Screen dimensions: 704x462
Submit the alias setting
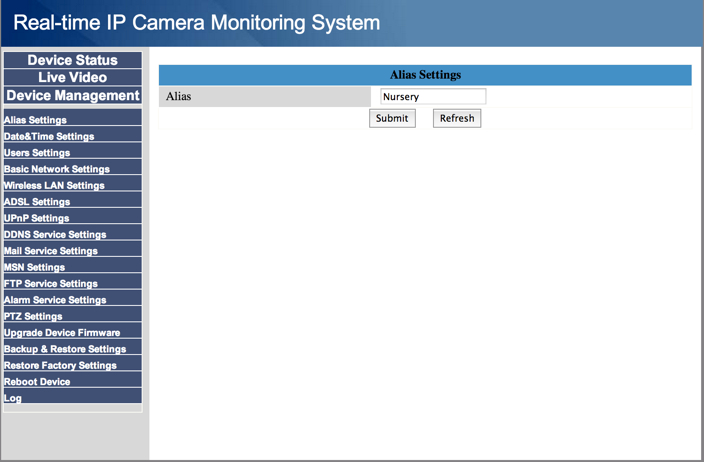pos(392,118)
